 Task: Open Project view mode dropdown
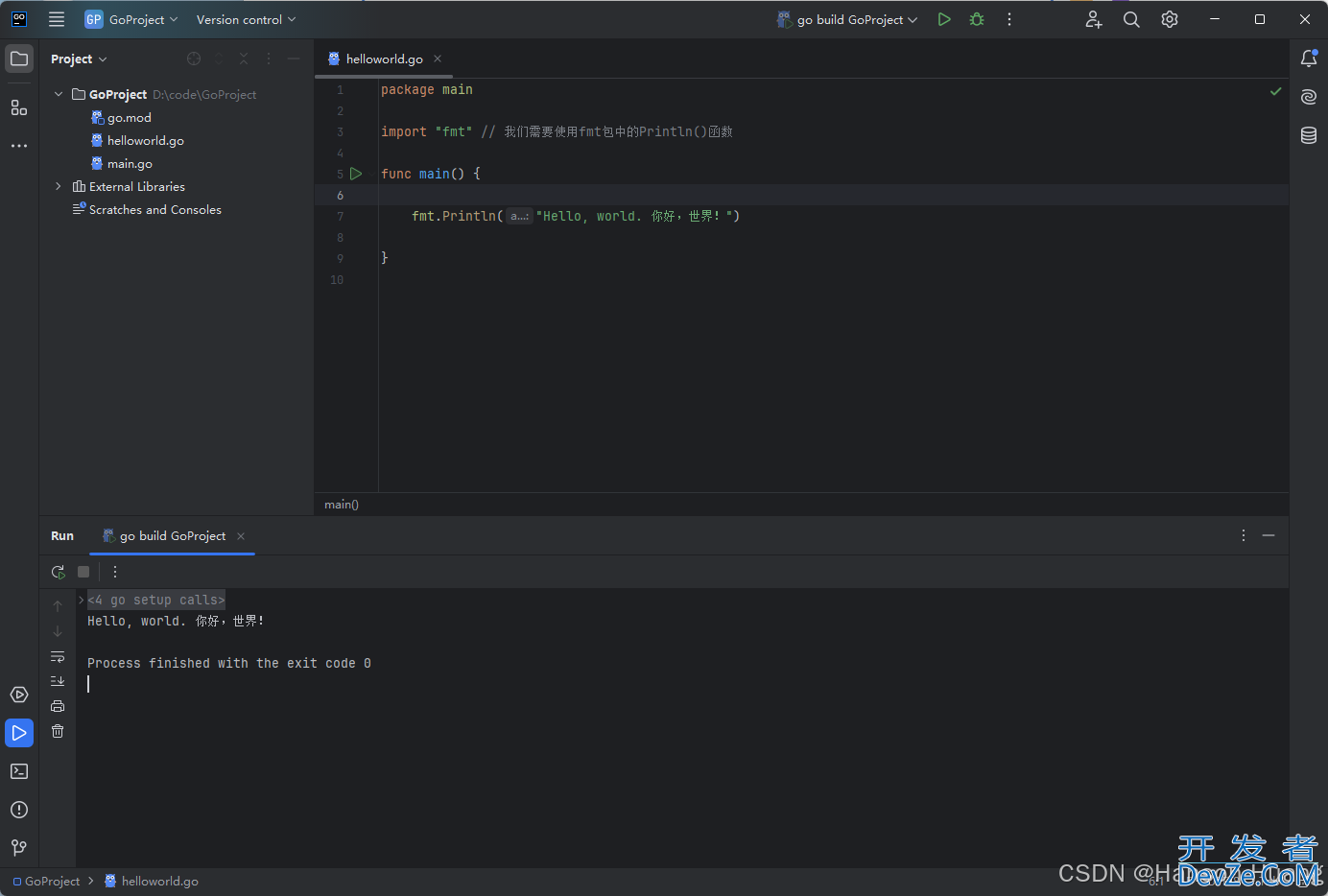pyautogui.click(x=79, y=59)
